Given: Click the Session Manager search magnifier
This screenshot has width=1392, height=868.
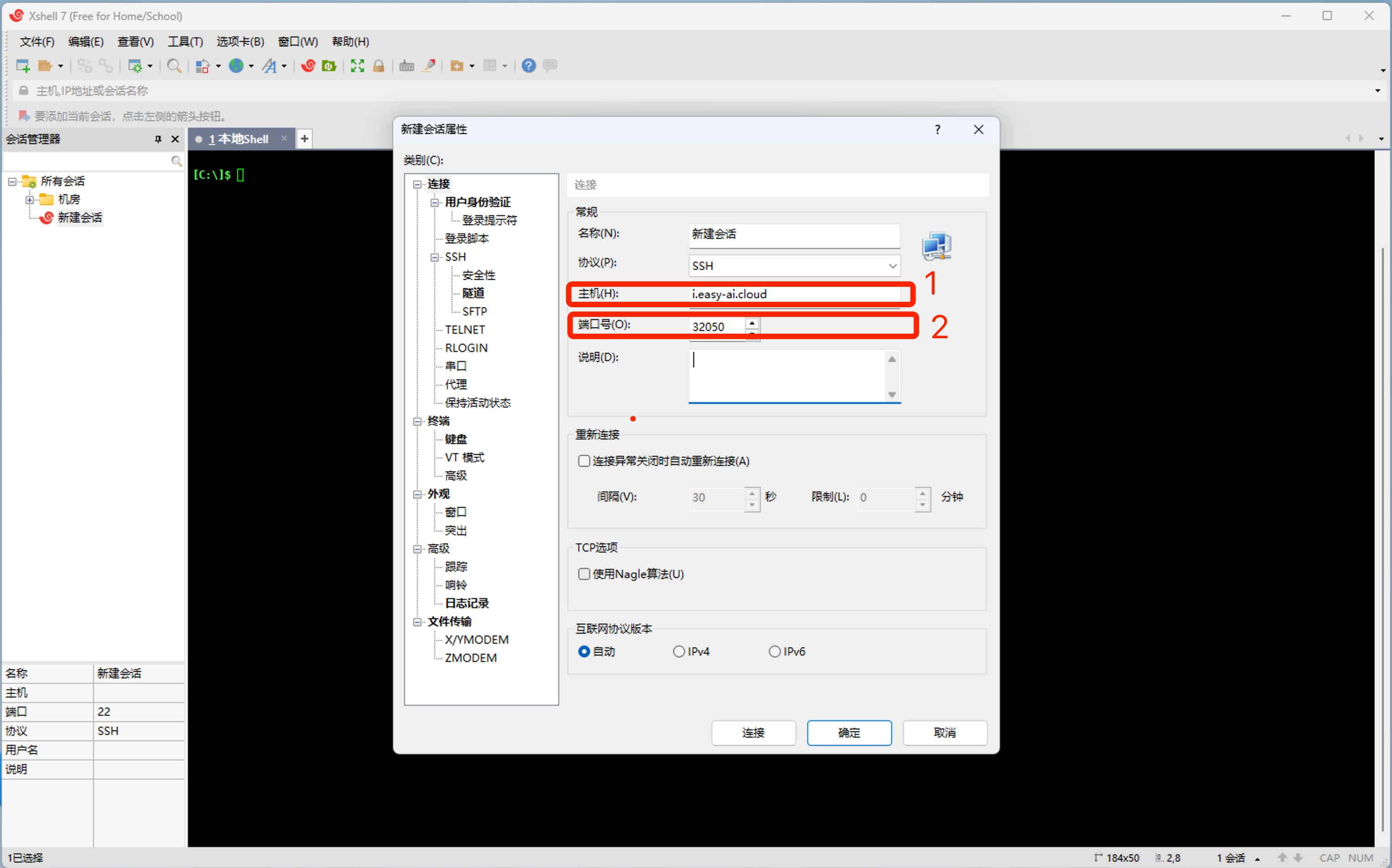Looking at the screenshot, I should point(177,161).
